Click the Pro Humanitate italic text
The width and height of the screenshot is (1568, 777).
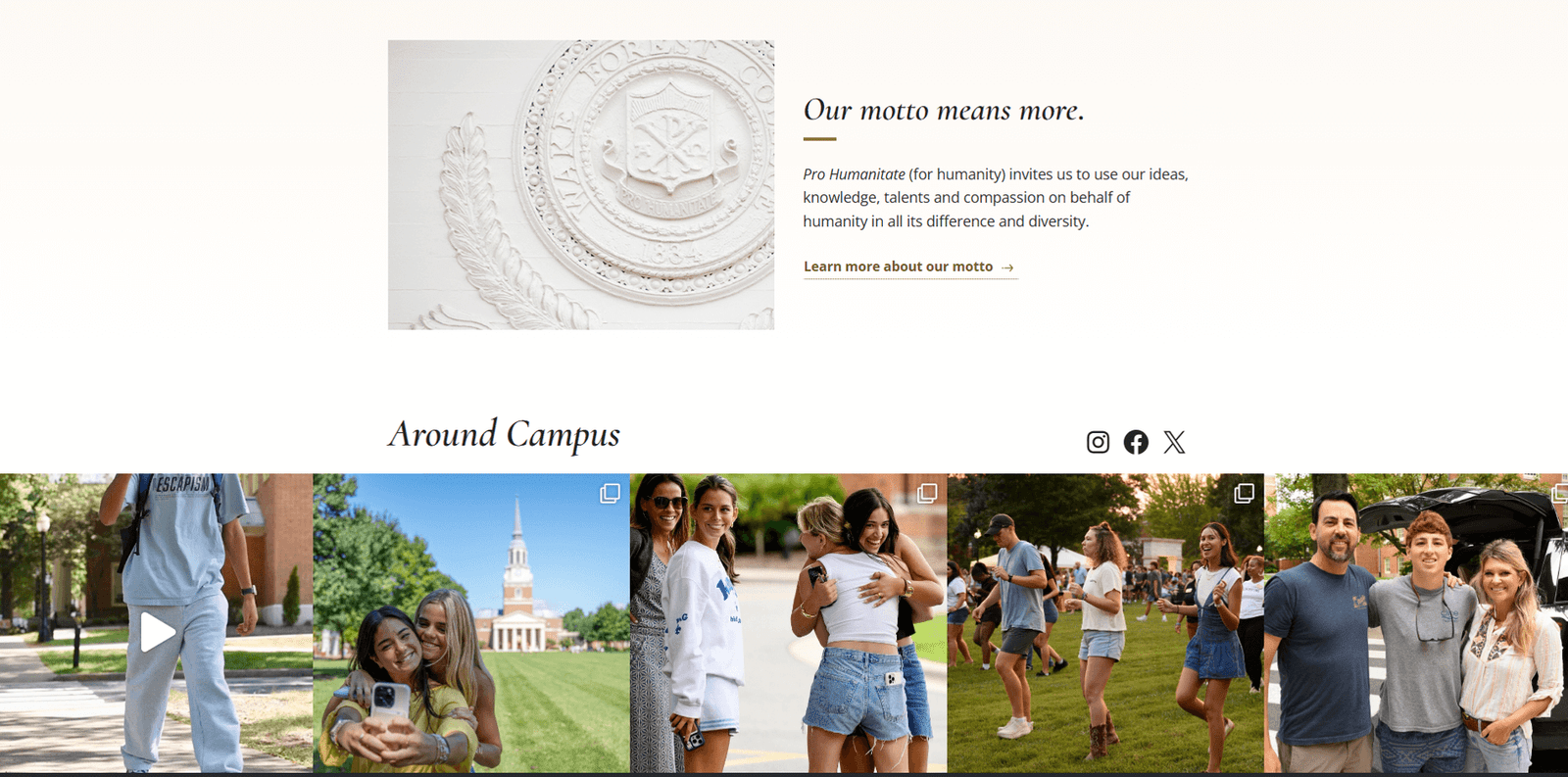[x=854, y=174]
